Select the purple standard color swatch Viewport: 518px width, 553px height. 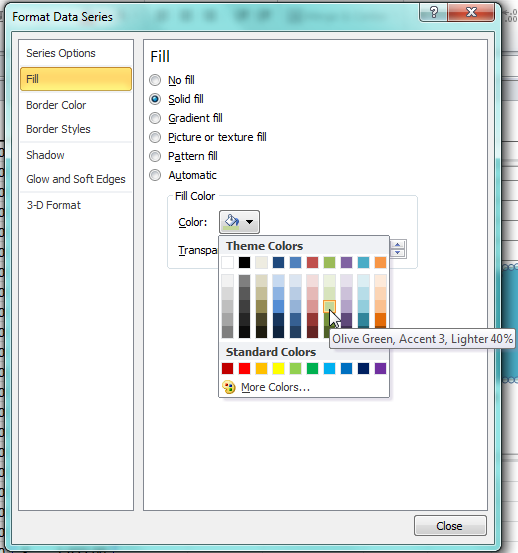pos(380,369)
